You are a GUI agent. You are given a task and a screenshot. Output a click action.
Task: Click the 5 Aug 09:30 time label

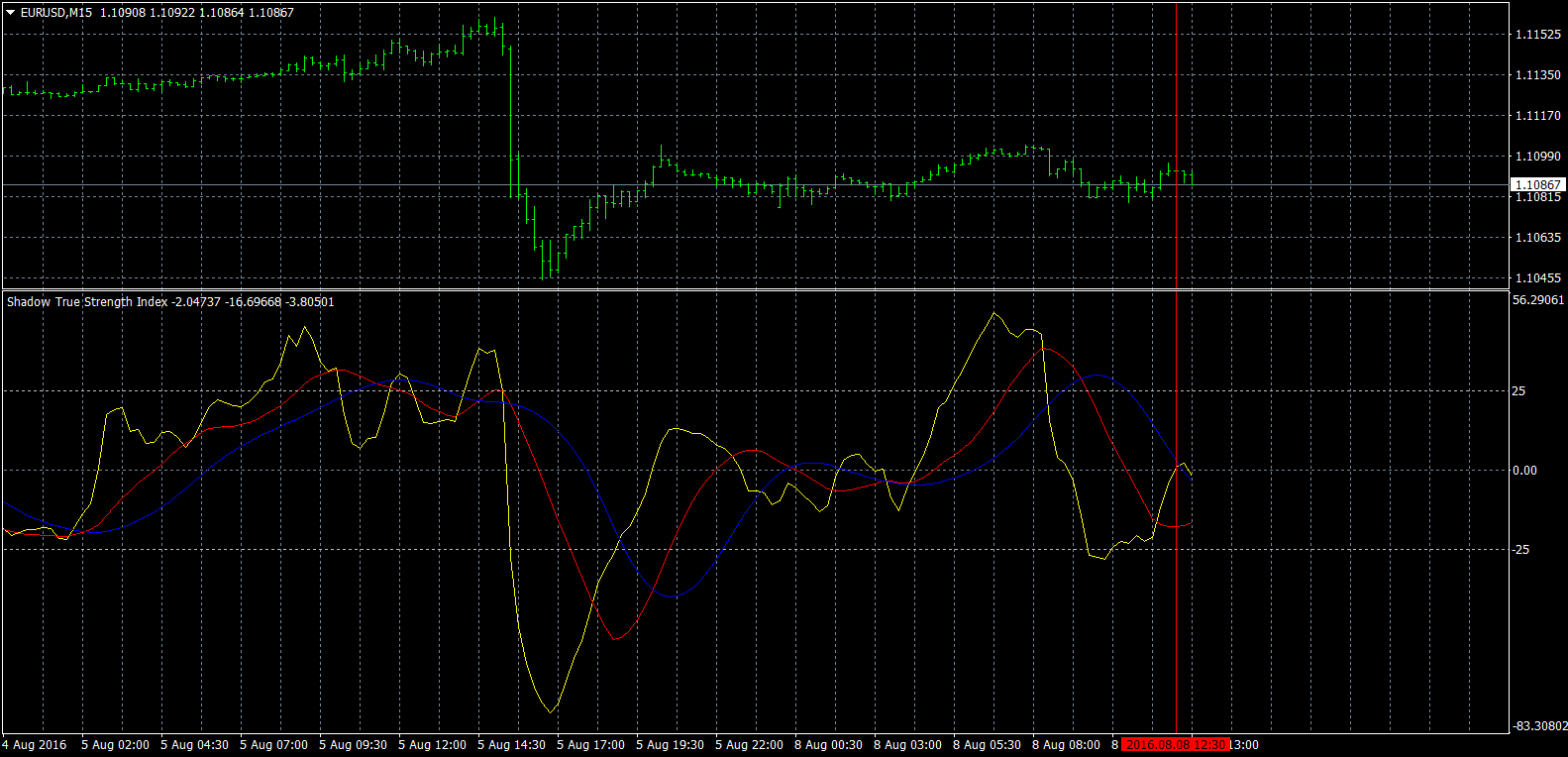point(353,745)
